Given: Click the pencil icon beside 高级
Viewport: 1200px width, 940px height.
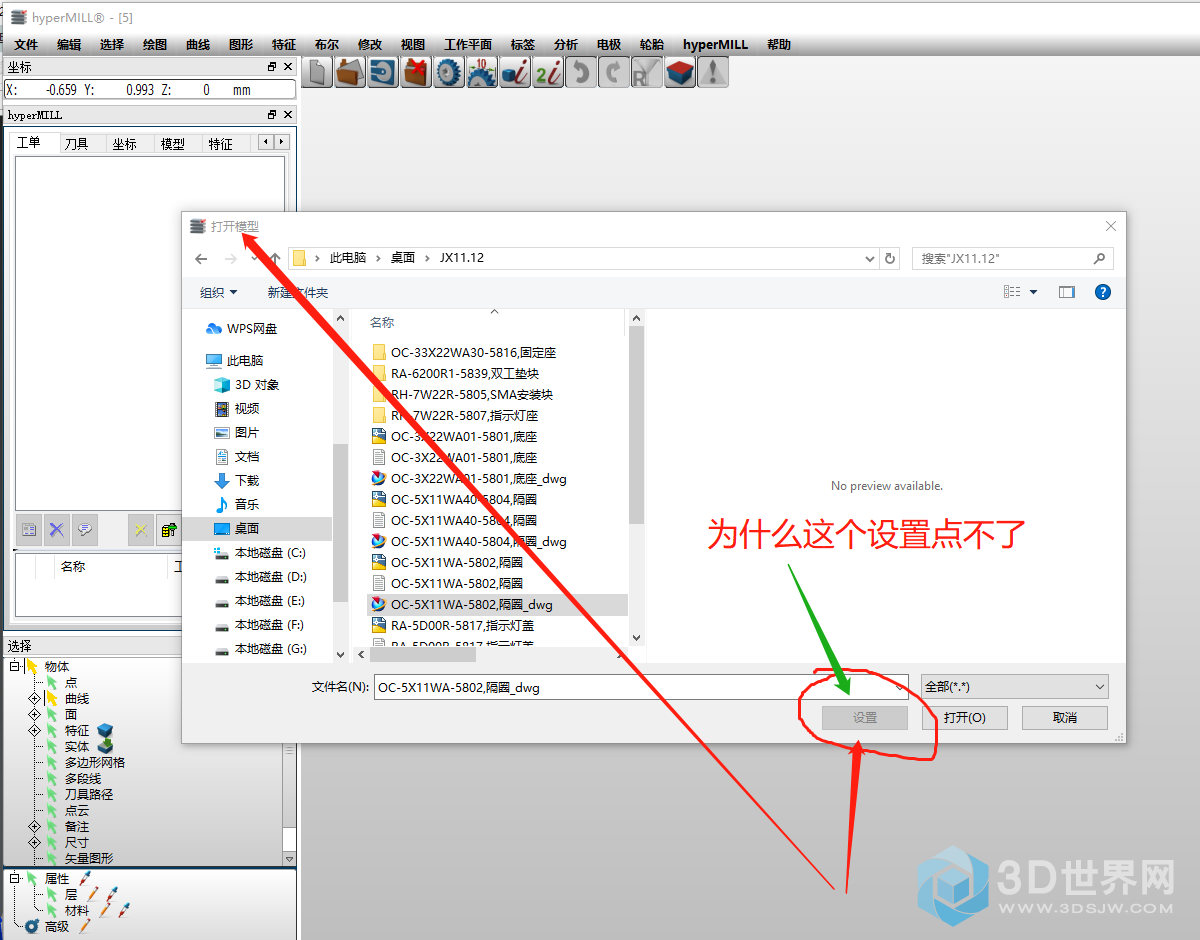Looking at the screenshot, I should [85, 926].
